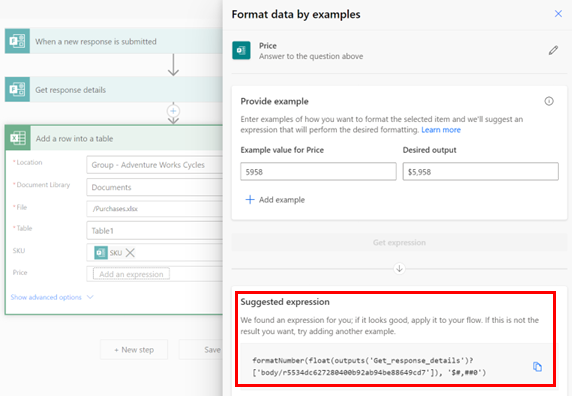
Task: Click the Forms icon on Get response details
Action: tap(18, 89)
